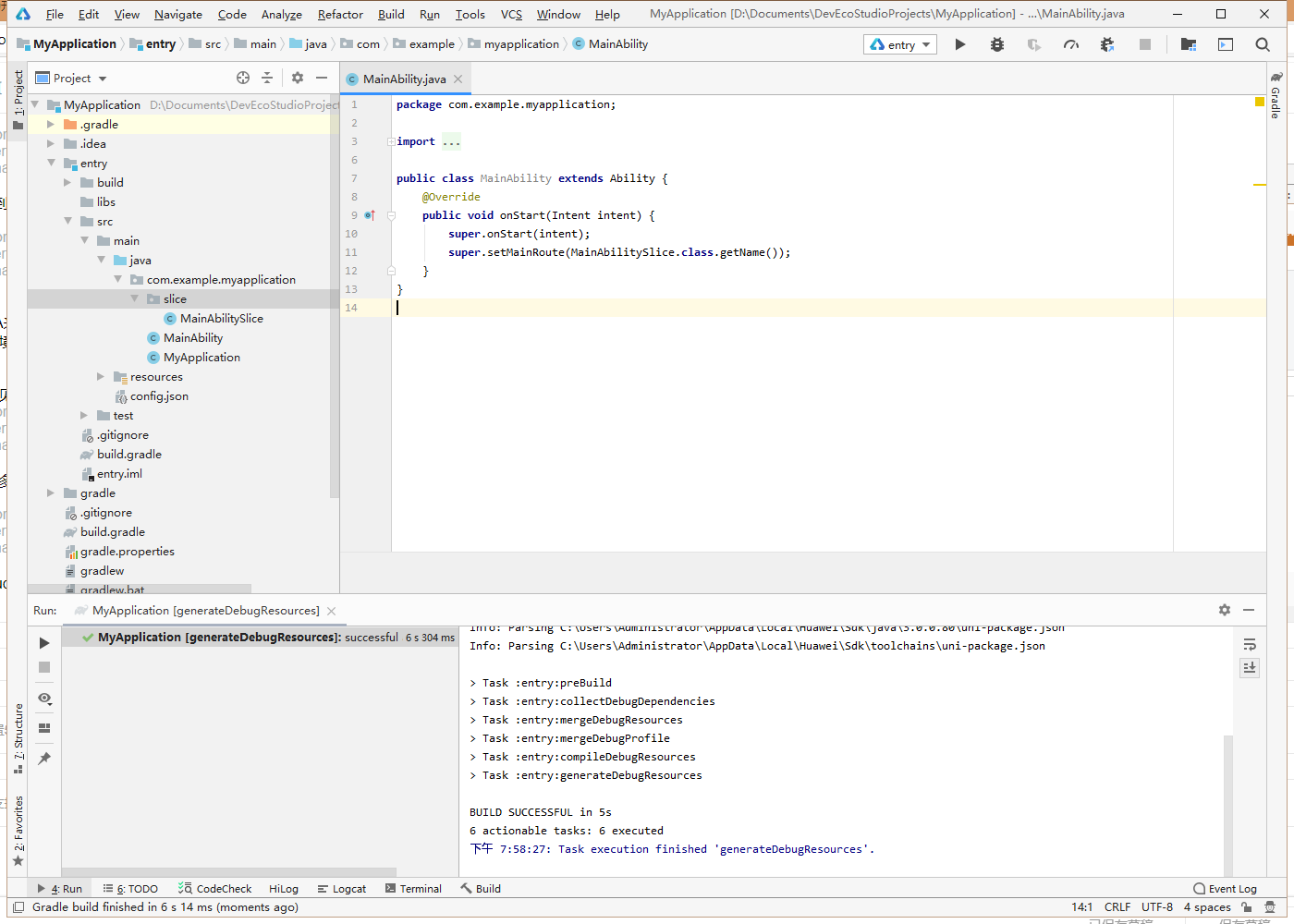Screen dimensions: 1294x924
Task: Open the Terminal tool window
Action: pyautogui.click(x=413, y=889)
